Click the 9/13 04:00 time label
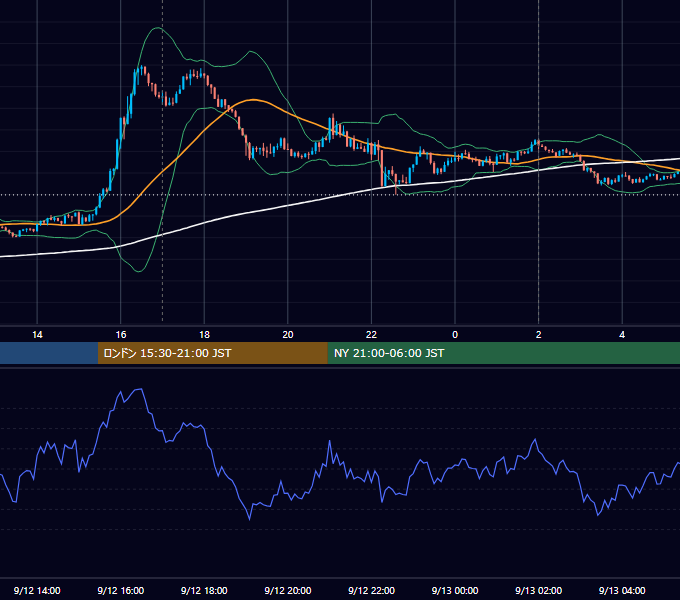This screenshot has height=600, width=680. click(622, 590)
